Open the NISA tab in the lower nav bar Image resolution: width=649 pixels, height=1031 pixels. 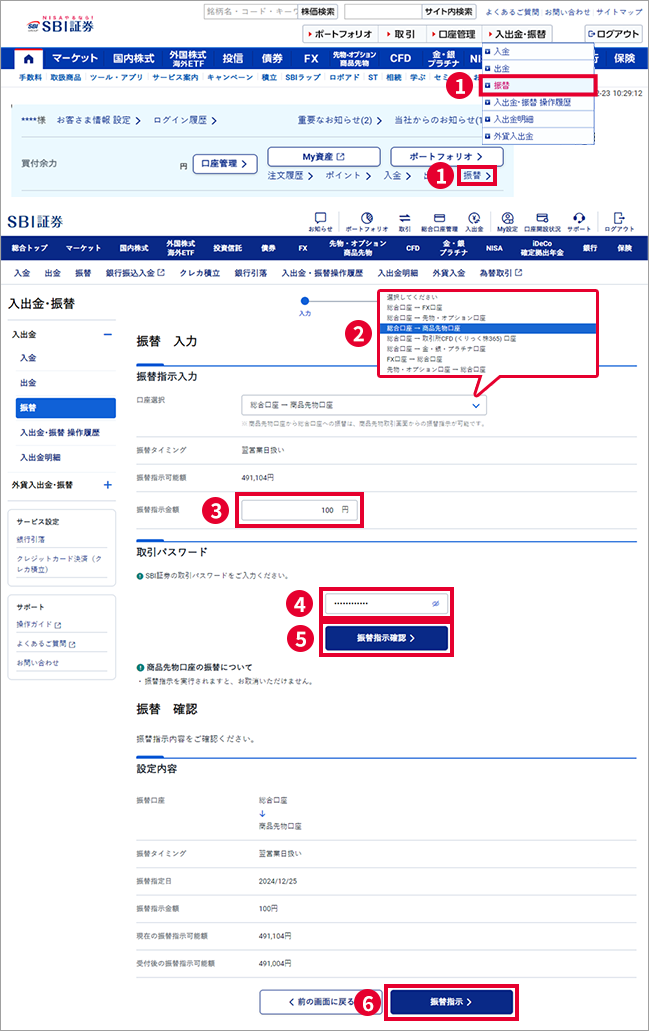[494, 248]
